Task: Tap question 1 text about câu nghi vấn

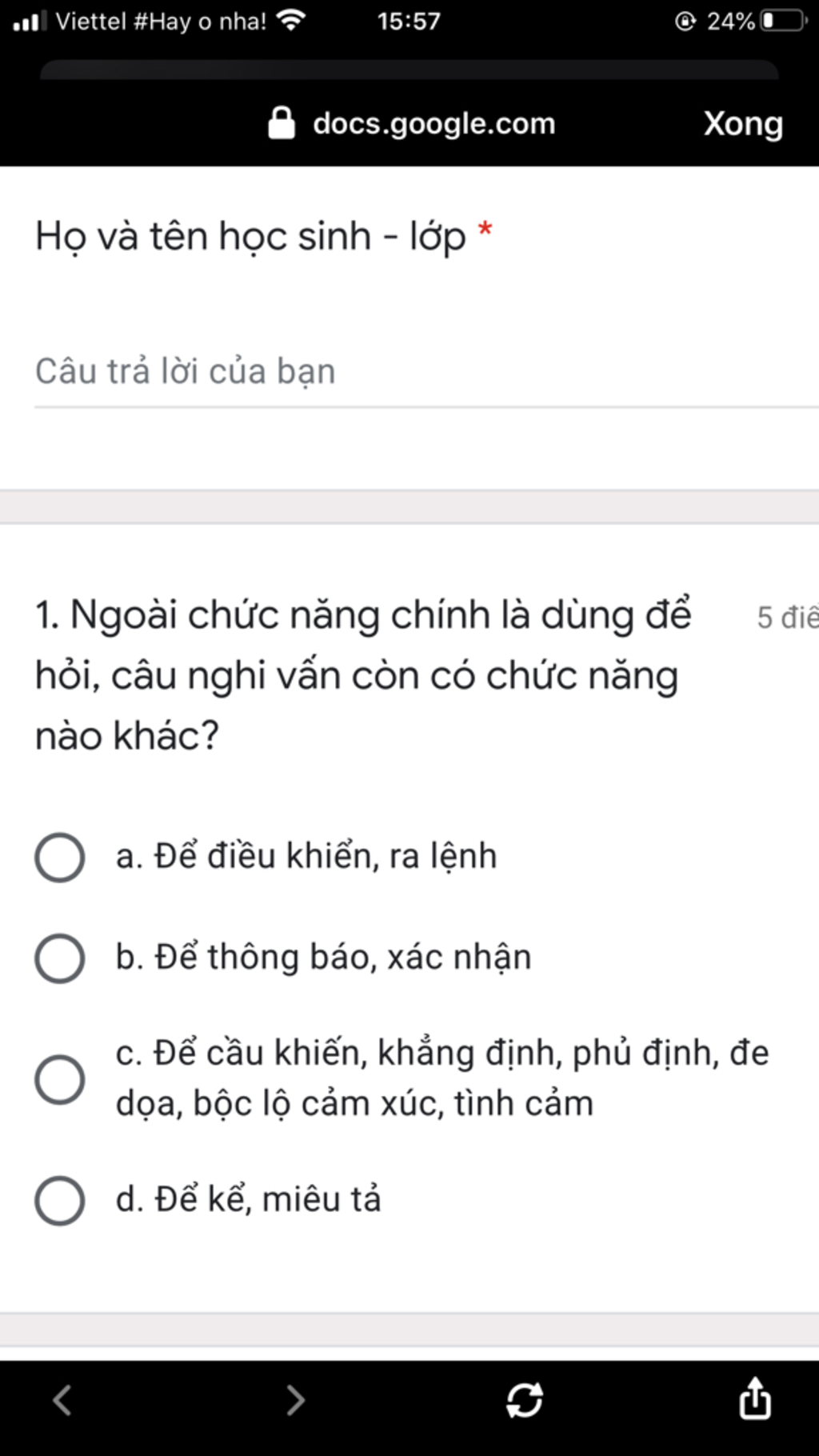Action: click(x=362, y=675)
